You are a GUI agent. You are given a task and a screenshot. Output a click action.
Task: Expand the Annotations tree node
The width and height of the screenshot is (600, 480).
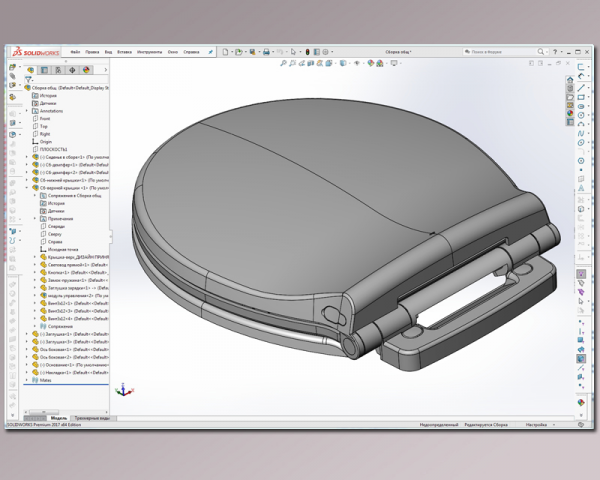(27, 111)
